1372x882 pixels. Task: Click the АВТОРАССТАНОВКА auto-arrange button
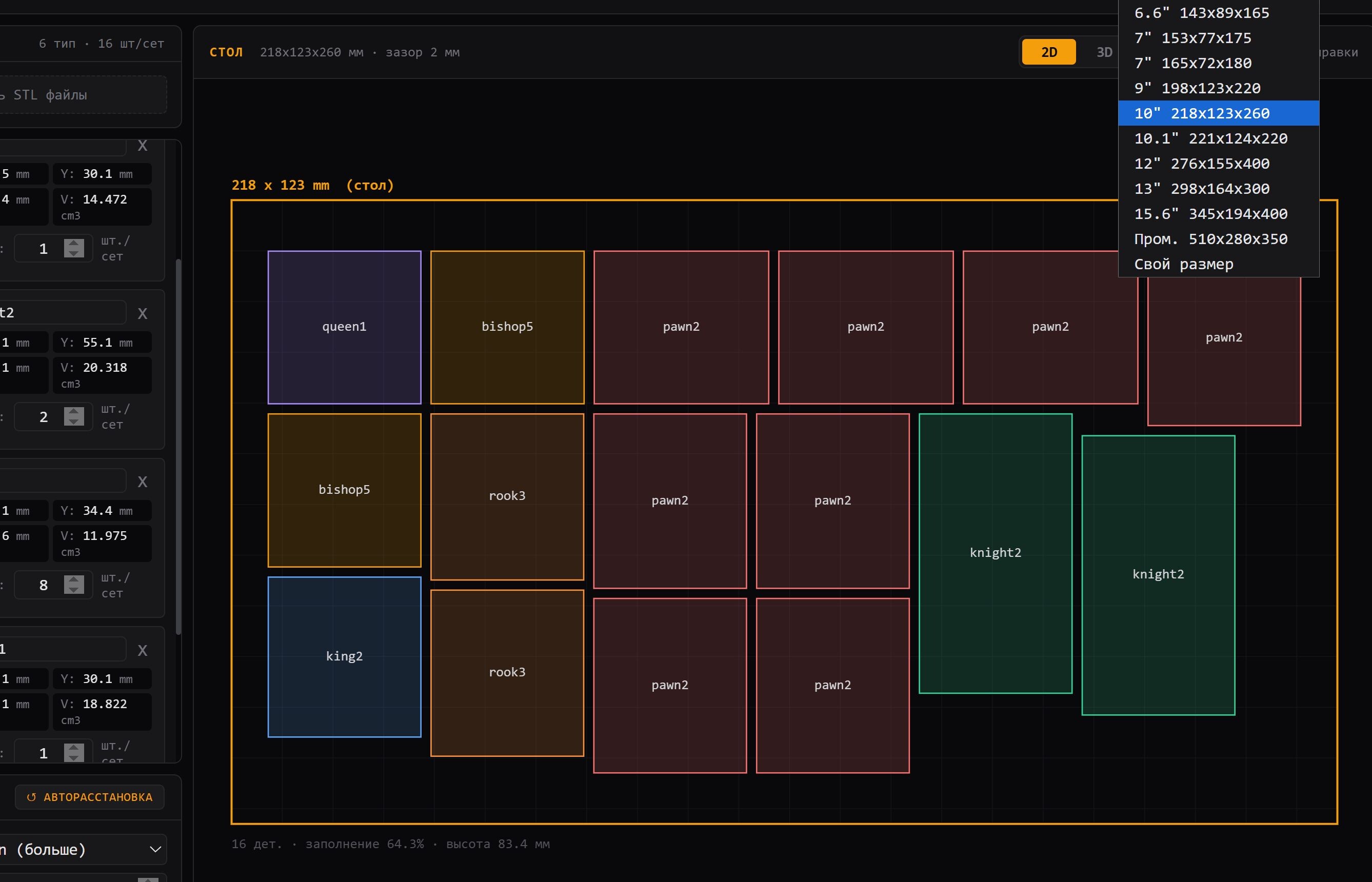pyautogui.click(x=90, y=797)
